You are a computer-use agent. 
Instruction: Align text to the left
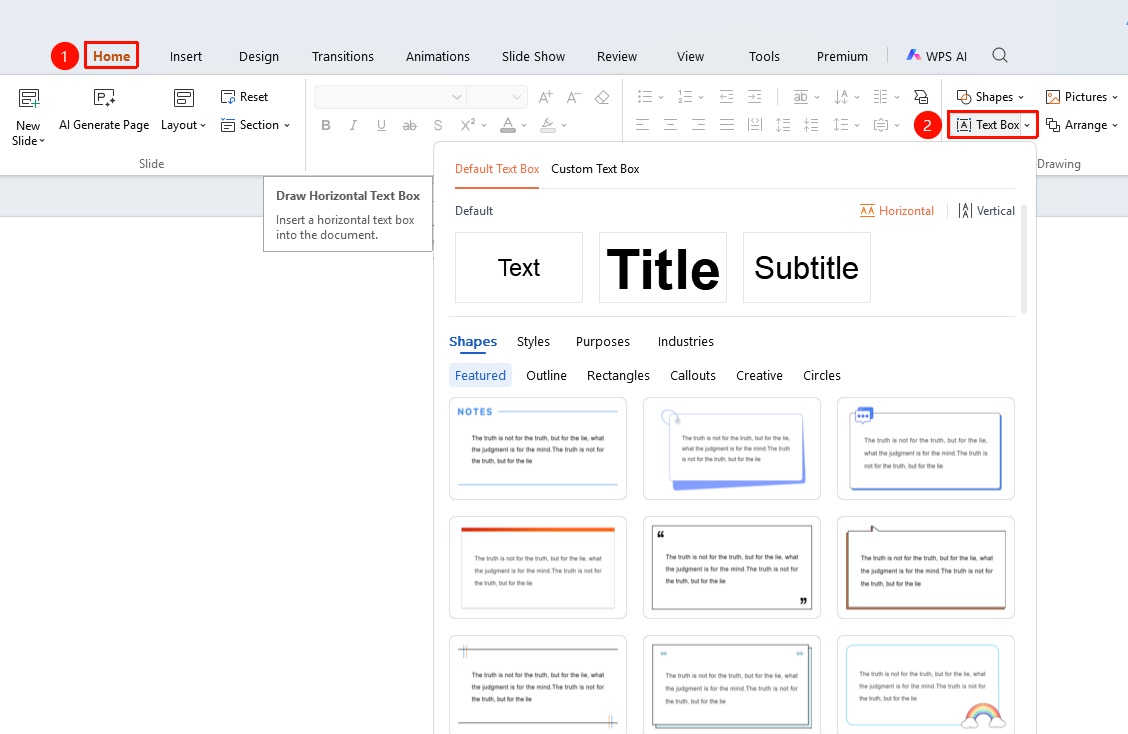tap(642, 125)
